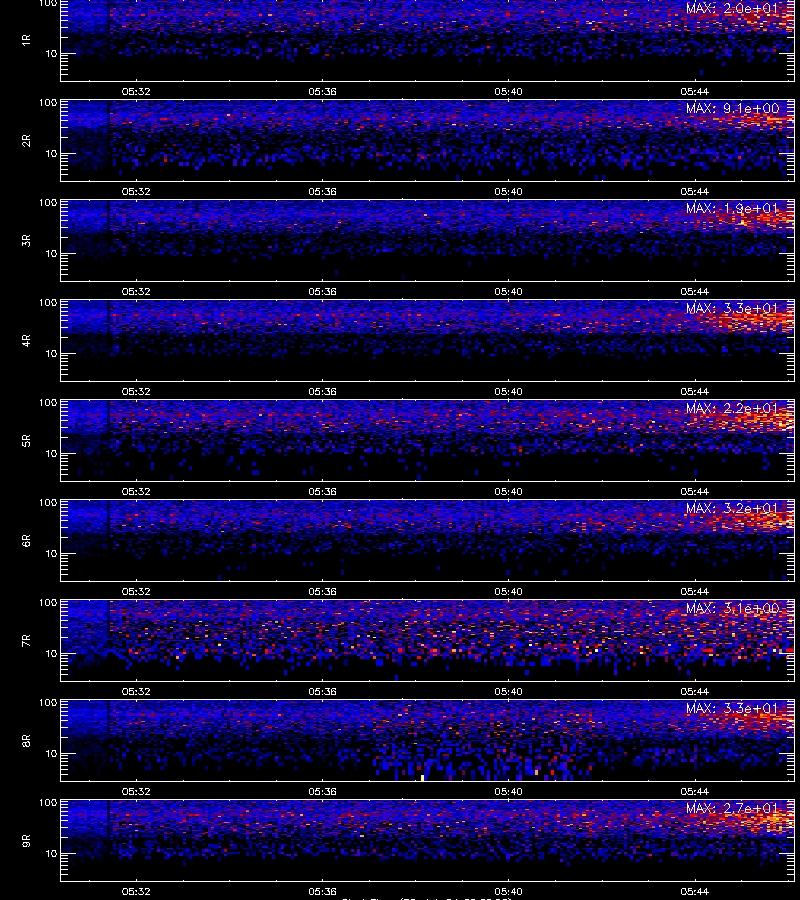Click the 05:44 time tick under panel 5R

point(694,491)
